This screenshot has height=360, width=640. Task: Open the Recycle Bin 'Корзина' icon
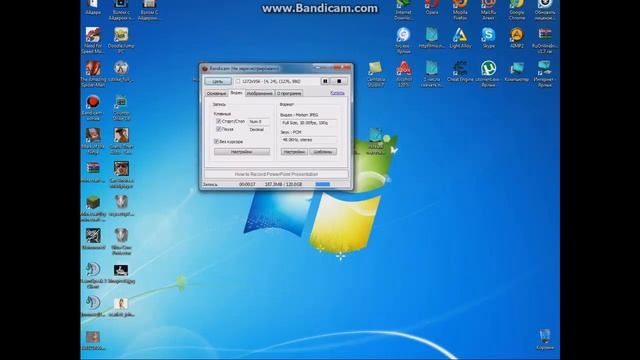545,339
